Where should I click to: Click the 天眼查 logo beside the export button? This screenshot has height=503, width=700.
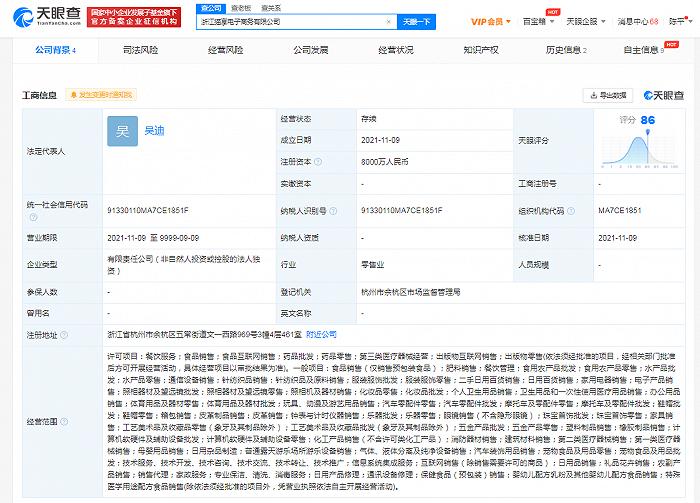pyautogui.click(x=664, y=95)
